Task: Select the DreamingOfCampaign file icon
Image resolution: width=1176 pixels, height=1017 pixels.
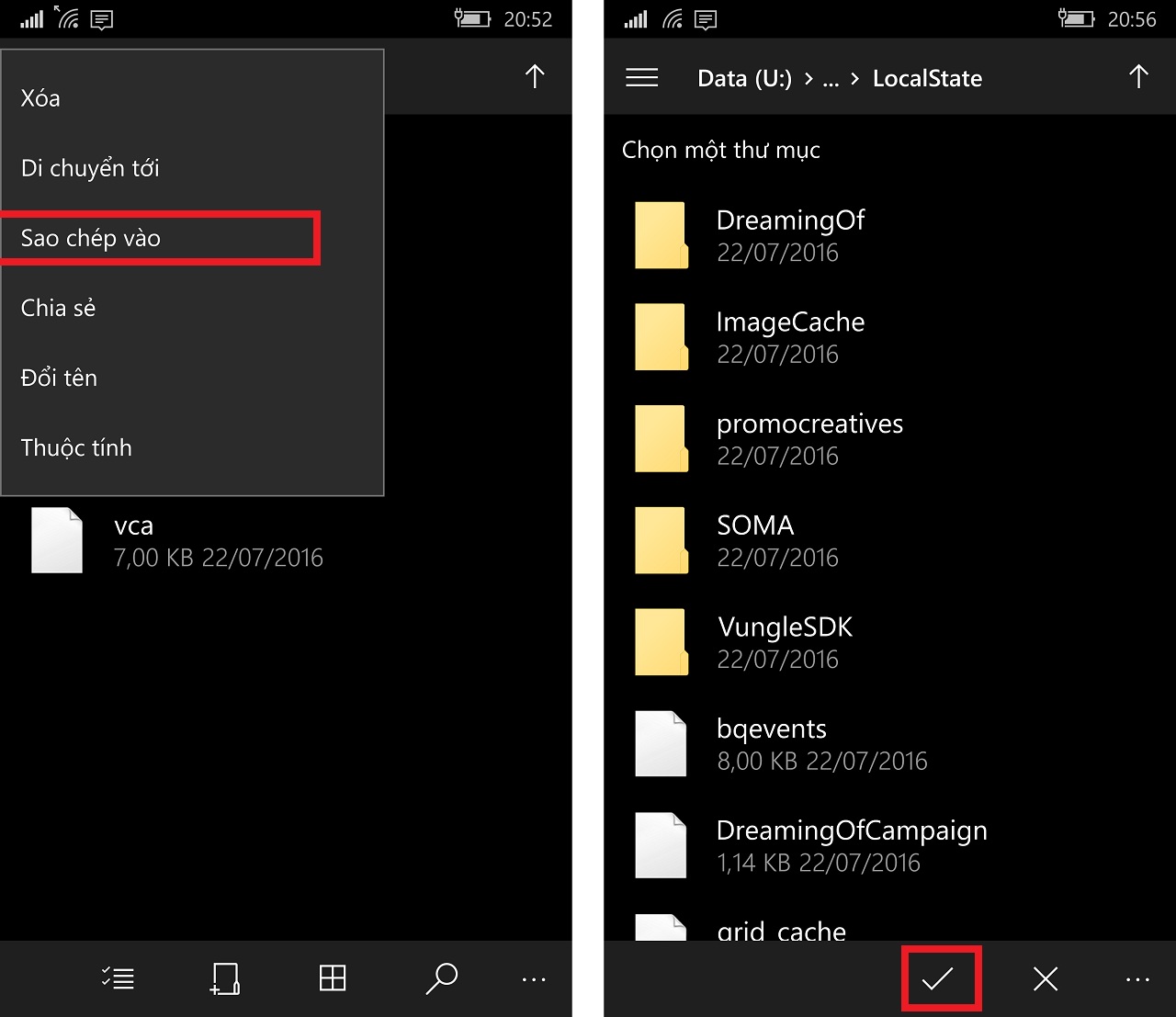Action: pyautogui.click(x=661, y=845)
